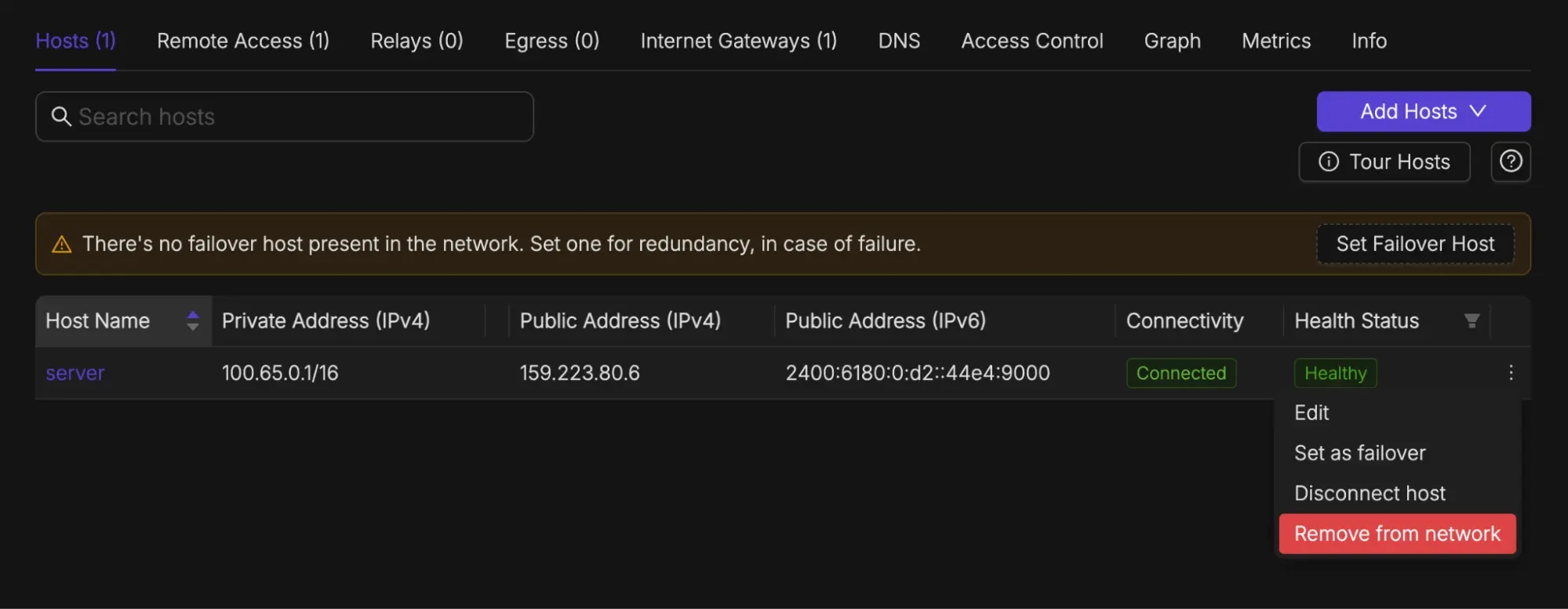Viewport: 1568px width, 609px height.
Task: Click the help question mark icon
Action: [x=1511, y=161]
